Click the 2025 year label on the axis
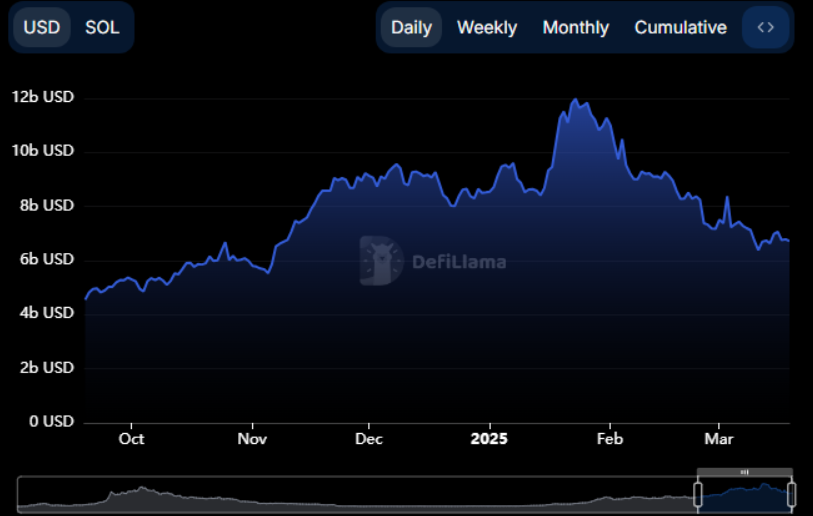The height and width of the screenshot is (516, 813). (x=489, y=439)
